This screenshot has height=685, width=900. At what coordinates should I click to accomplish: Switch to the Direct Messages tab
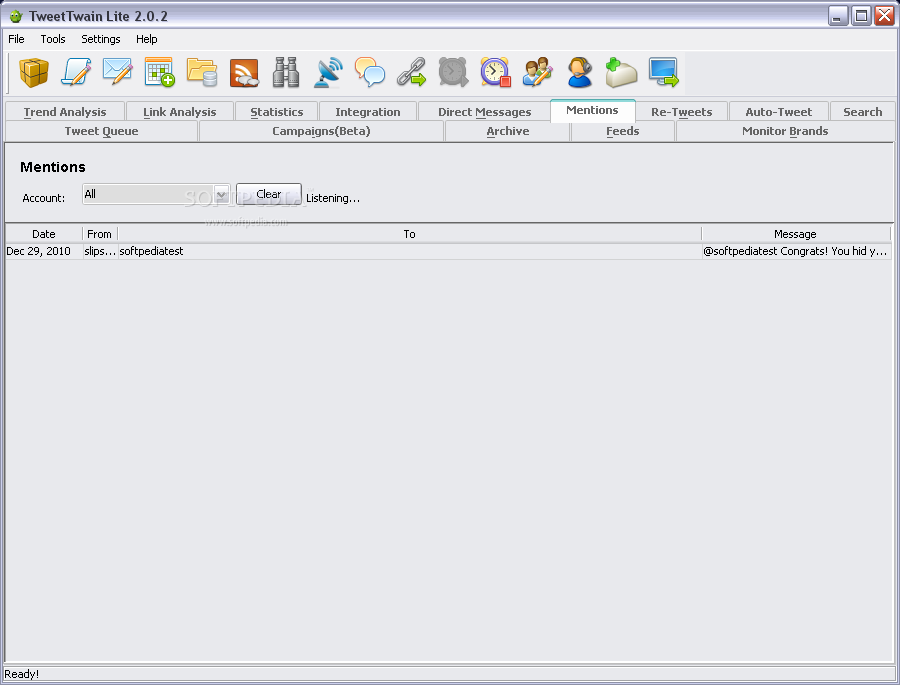tap(484, 112)
